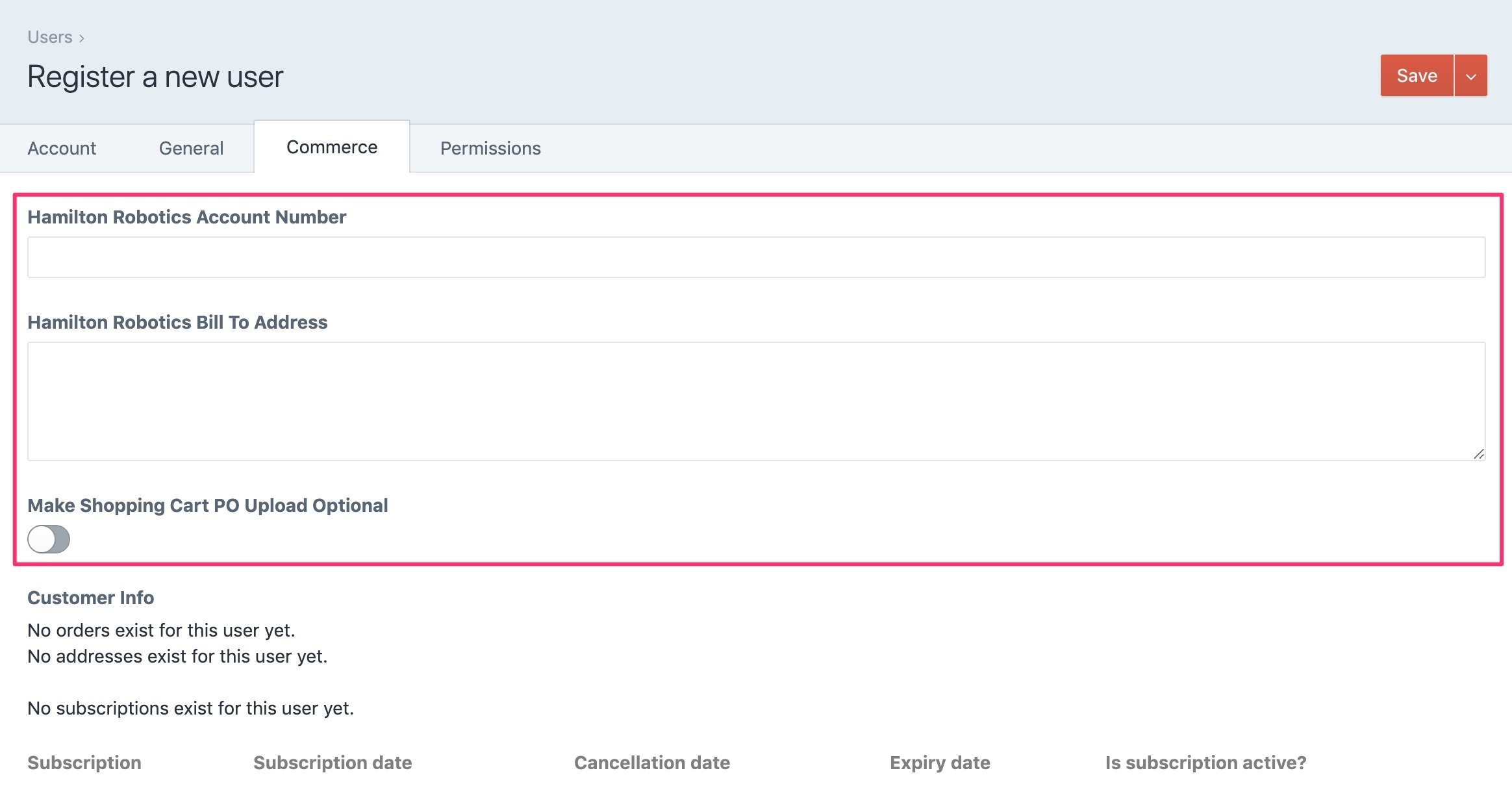1512x812 pixels.
Task: Click the Customer Info heading
Action: coord(91,598)
